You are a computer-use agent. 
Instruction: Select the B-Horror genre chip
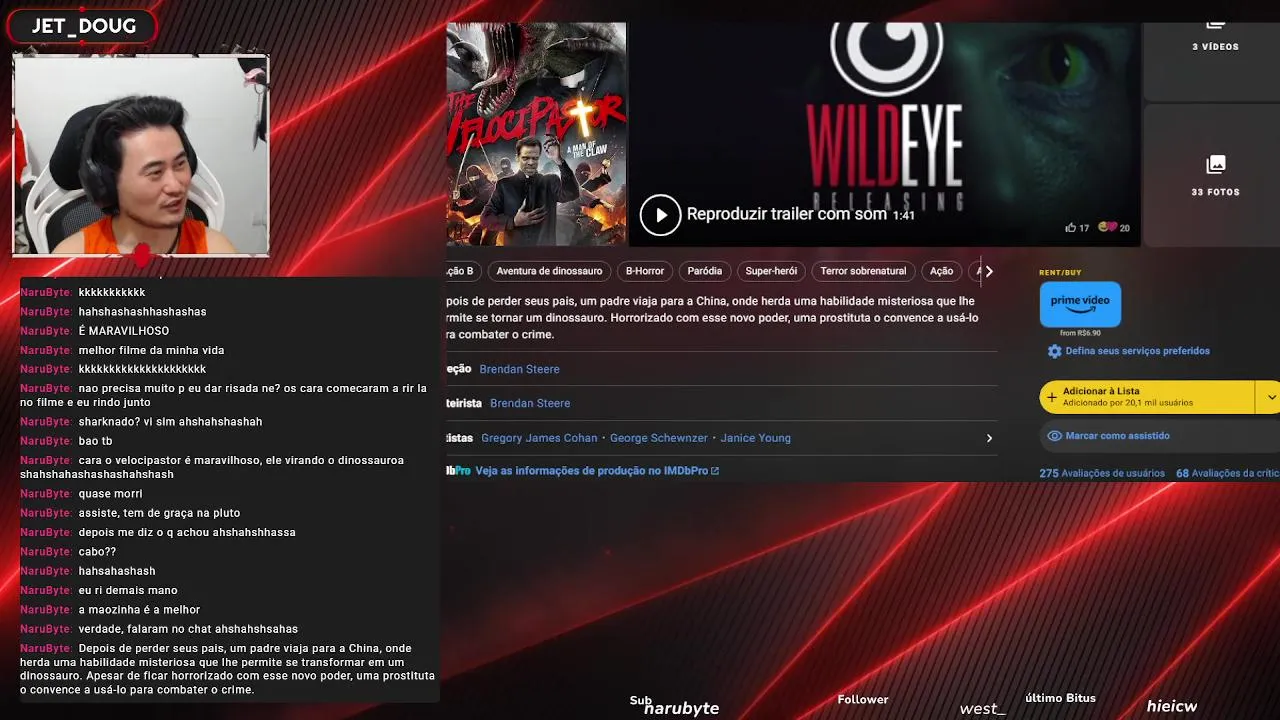[645, 271]
